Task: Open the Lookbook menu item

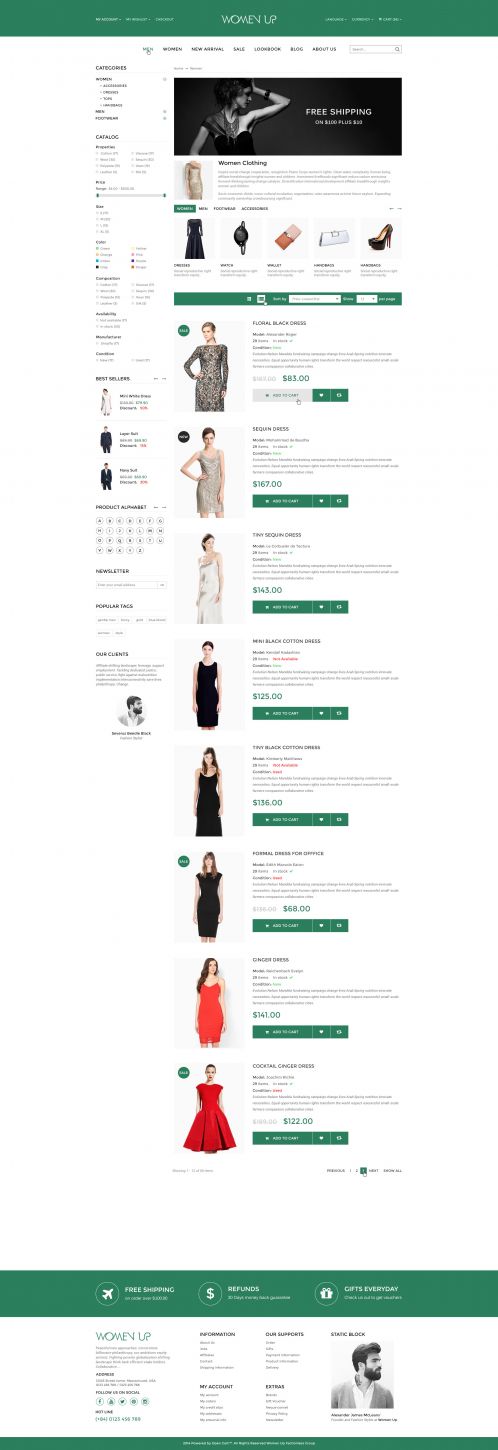Action: tap(267, 49)
